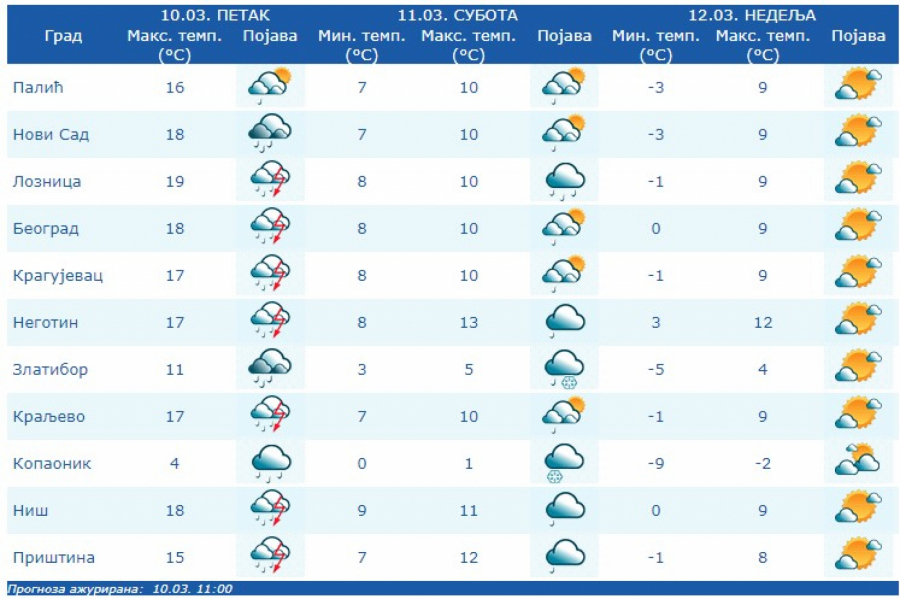Image resolution: width=900 pixels, height=599 pixels.
Task: Click the 12.03. НЕДЕЉА column header
Action: pyautogui.click(x=751, y=16)
